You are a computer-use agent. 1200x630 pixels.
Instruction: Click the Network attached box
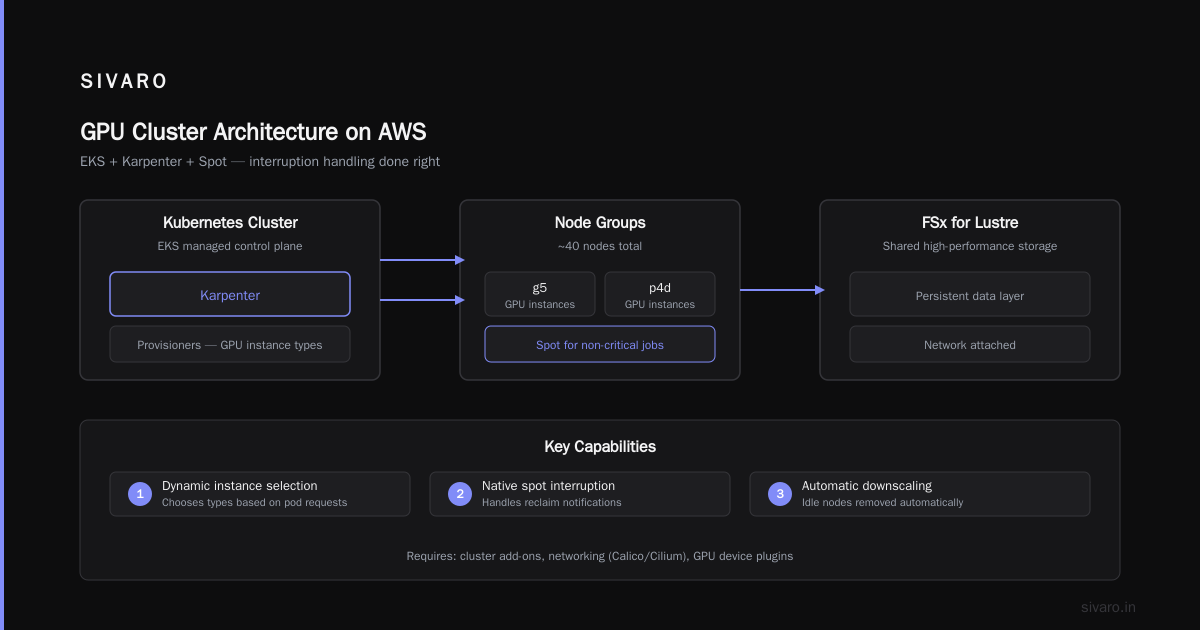coord(970,344)
